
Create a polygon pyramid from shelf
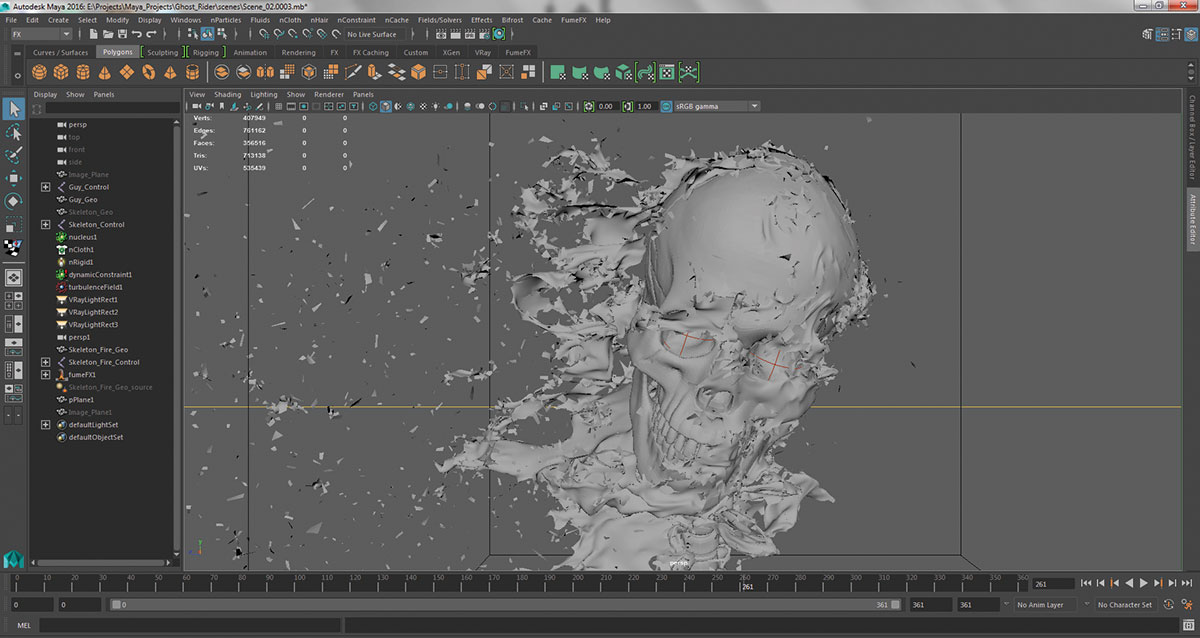click(171, 72)
